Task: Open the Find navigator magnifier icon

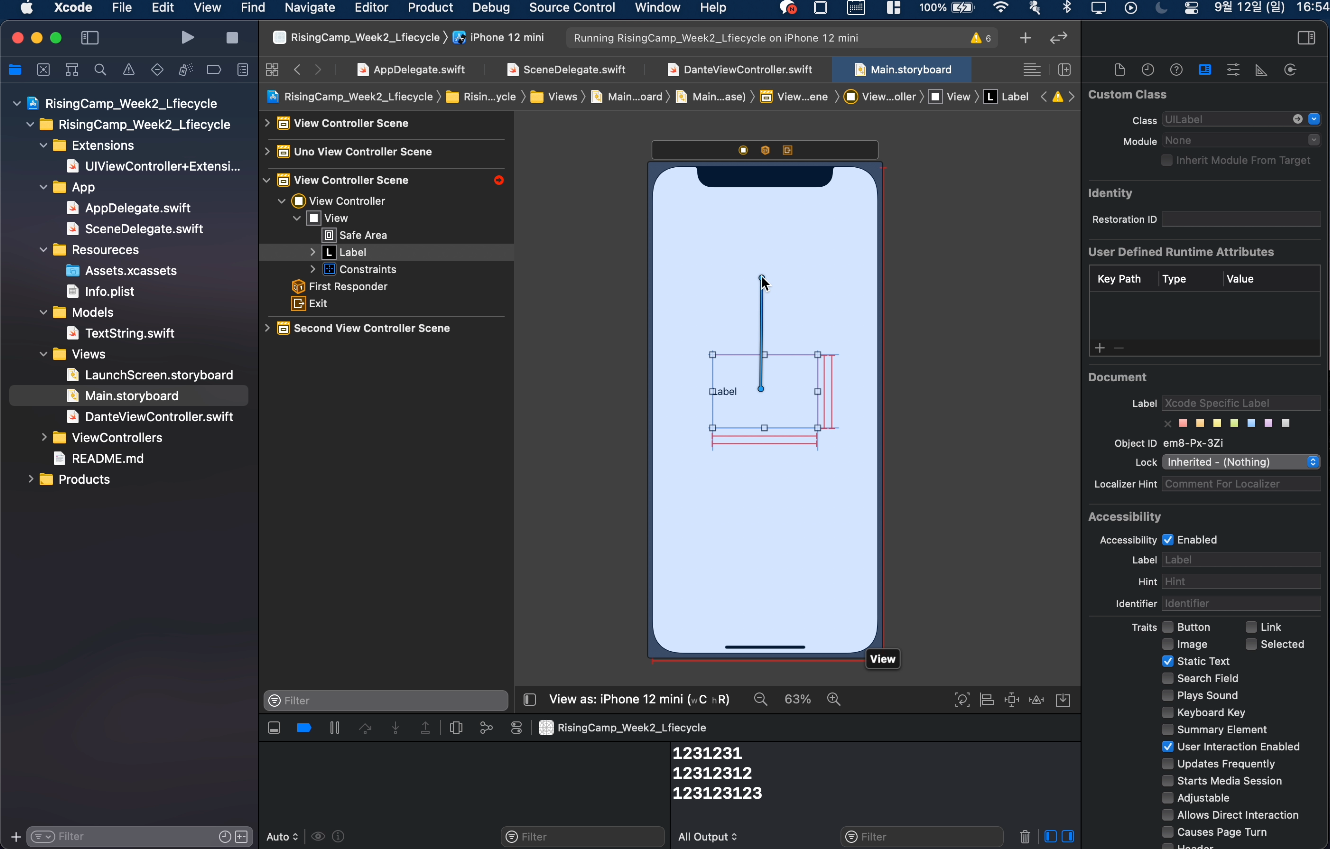Action: click(100, 70)
